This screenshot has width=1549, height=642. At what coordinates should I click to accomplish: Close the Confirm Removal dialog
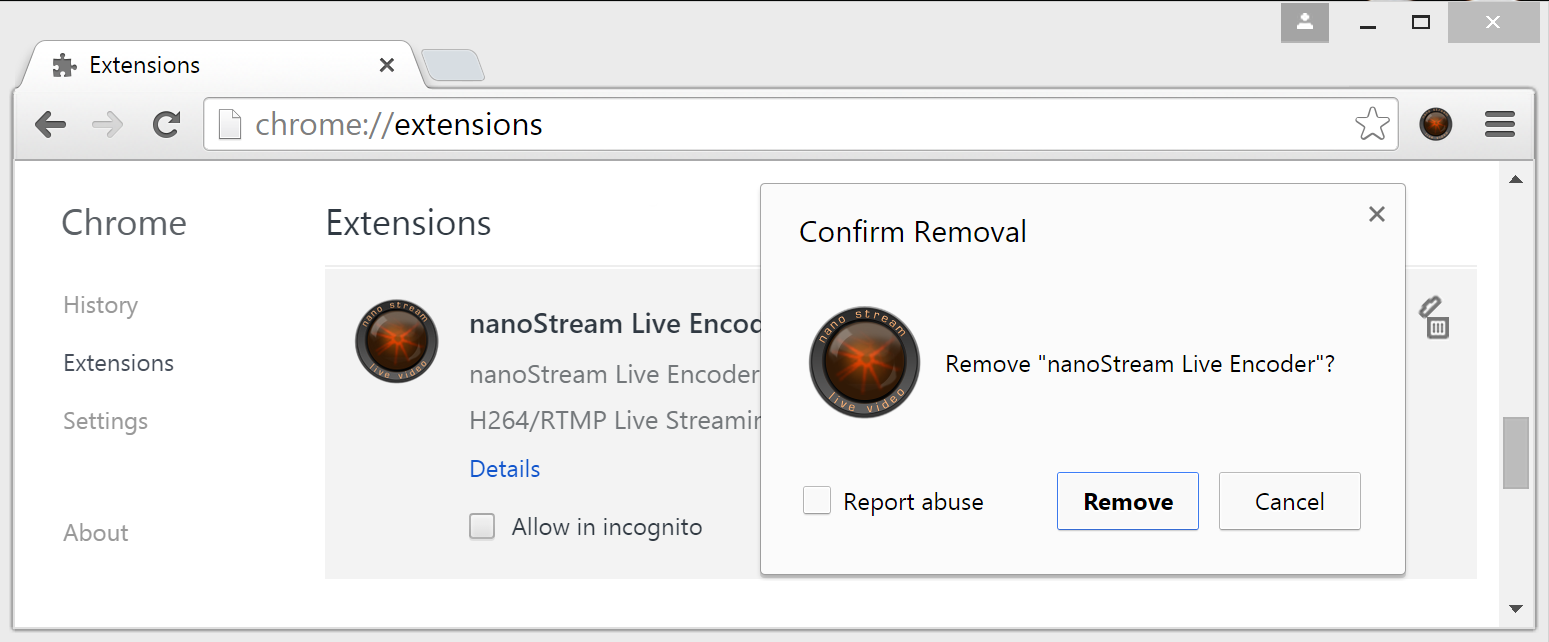pyautogui.click(x=1376, y=214)
